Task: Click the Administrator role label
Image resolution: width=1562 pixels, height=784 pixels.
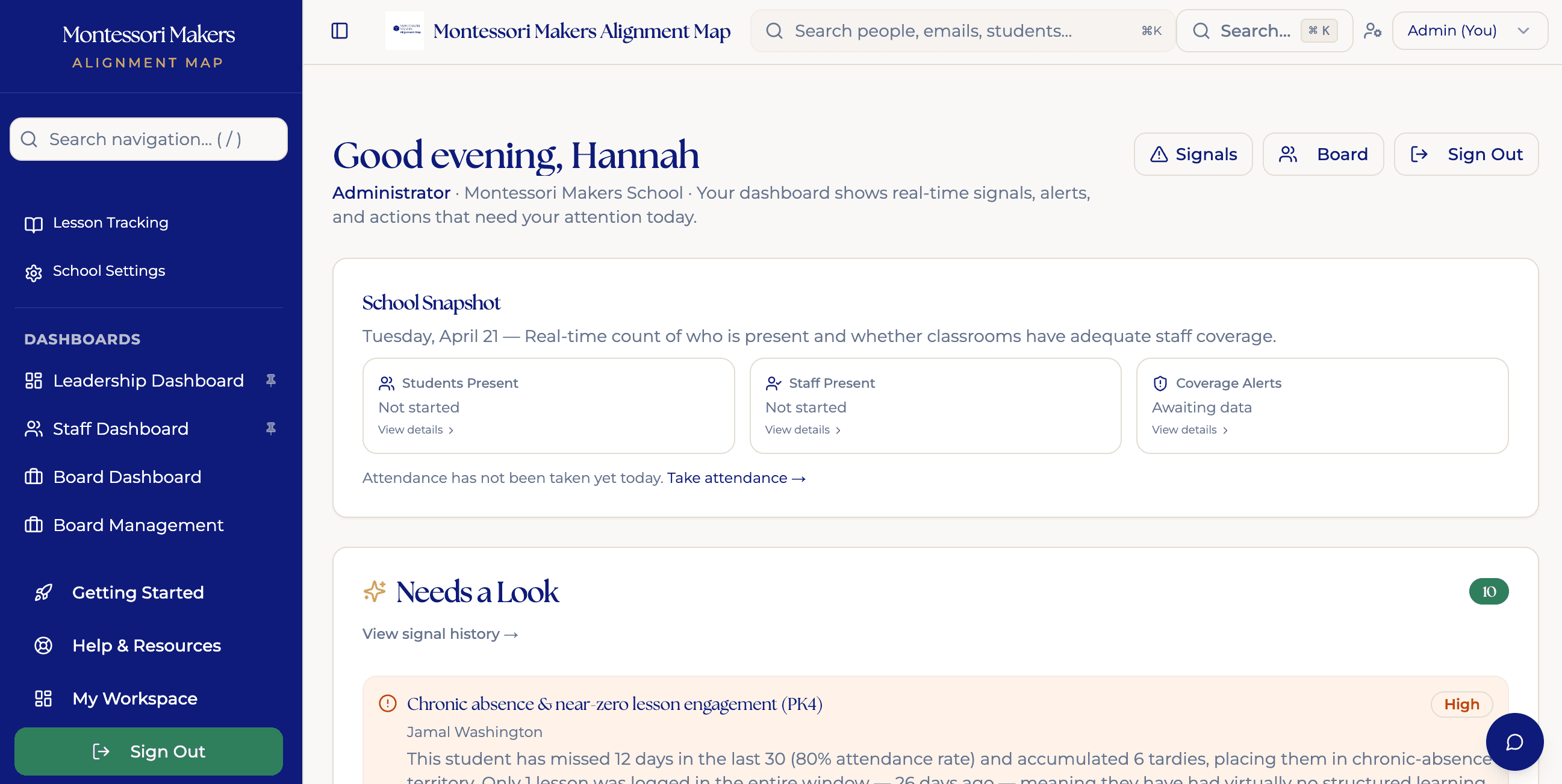Action: point(391,193)
